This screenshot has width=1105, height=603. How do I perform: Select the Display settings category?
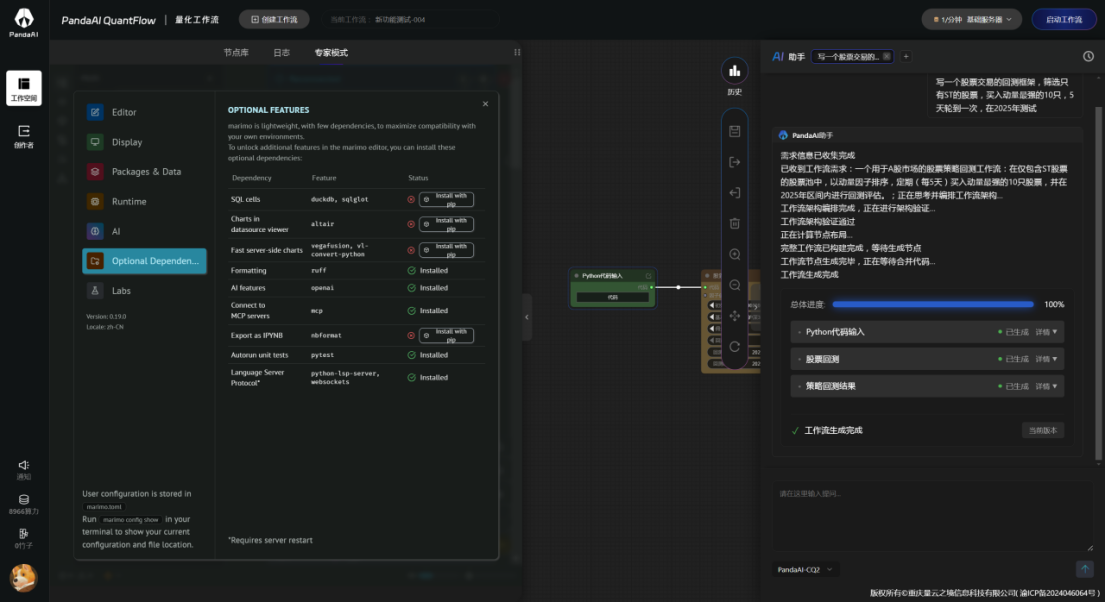pos(144,142)
